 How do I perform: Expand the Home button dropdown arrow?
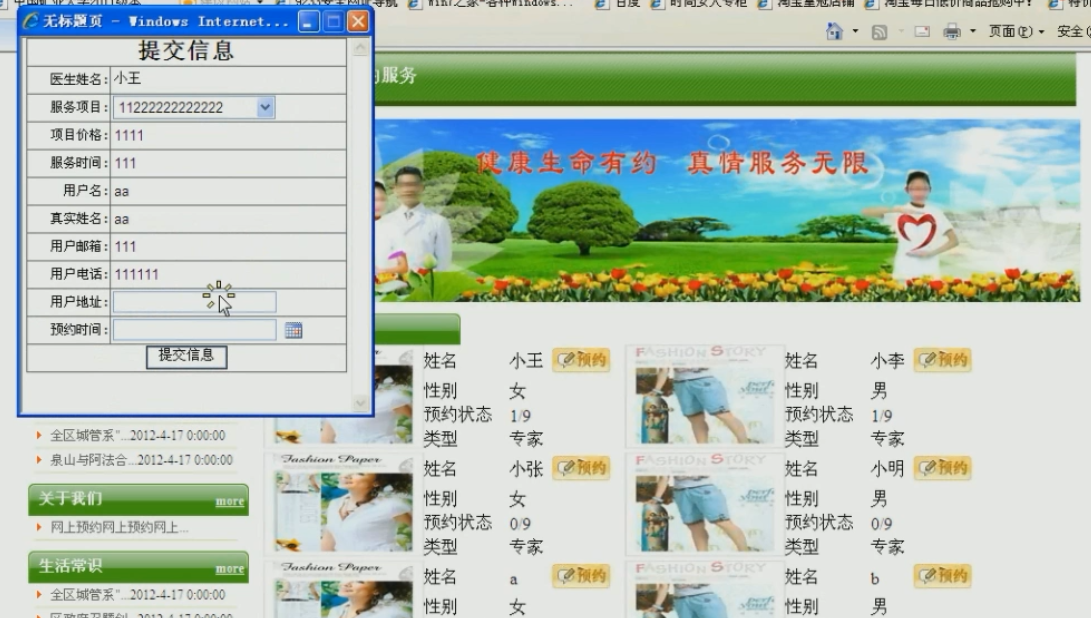click(x=855, y=31)
